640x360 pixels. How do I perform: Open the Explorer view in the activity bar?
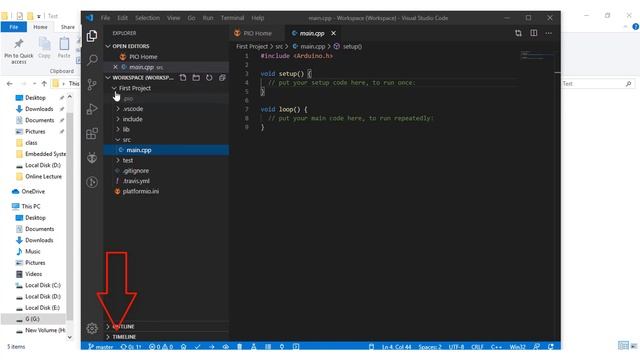coord(92,36)
